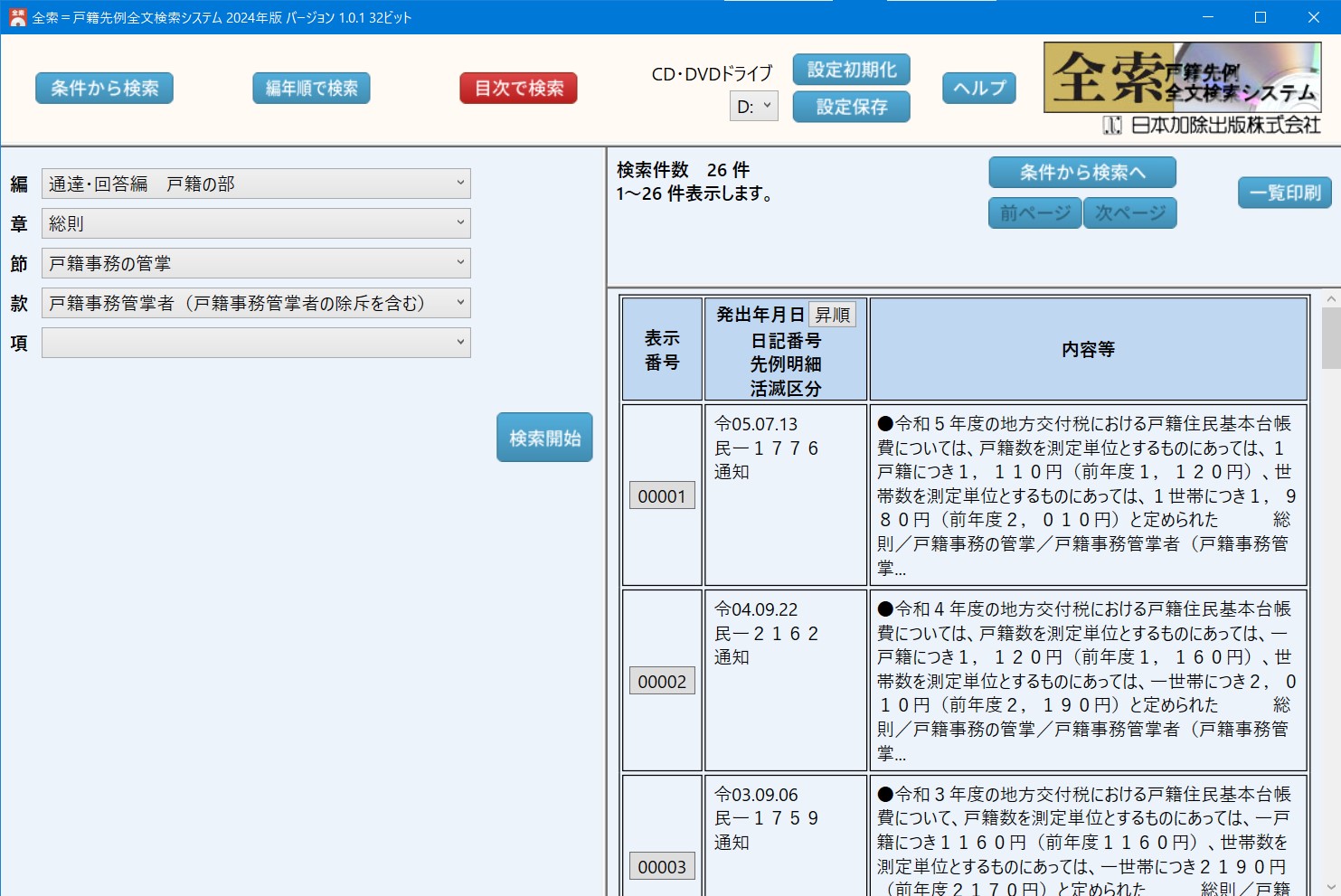
Task: Open the ヘルプ help button
Action: click(979, 89)
